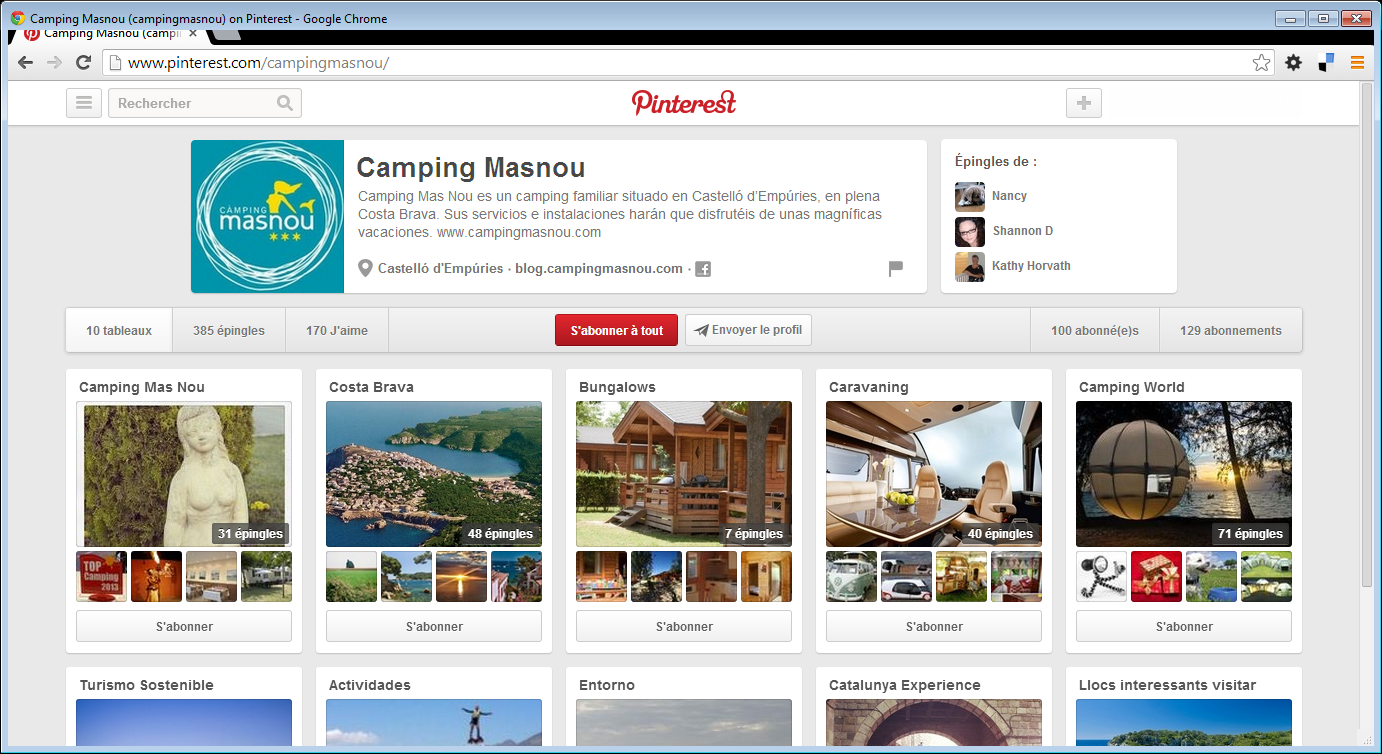The image size is (1382, 754).
Task: Subscribe to the Costa Brava board
Action: [x=434, y=627]
